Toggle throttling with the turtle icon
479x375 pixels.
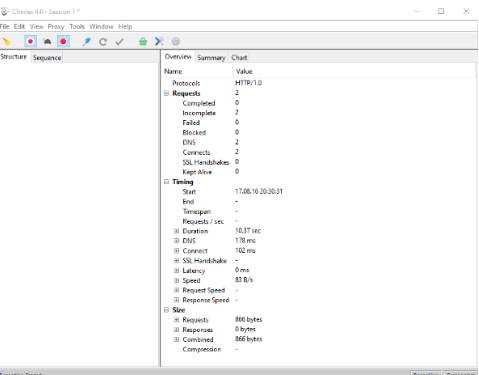47,42
